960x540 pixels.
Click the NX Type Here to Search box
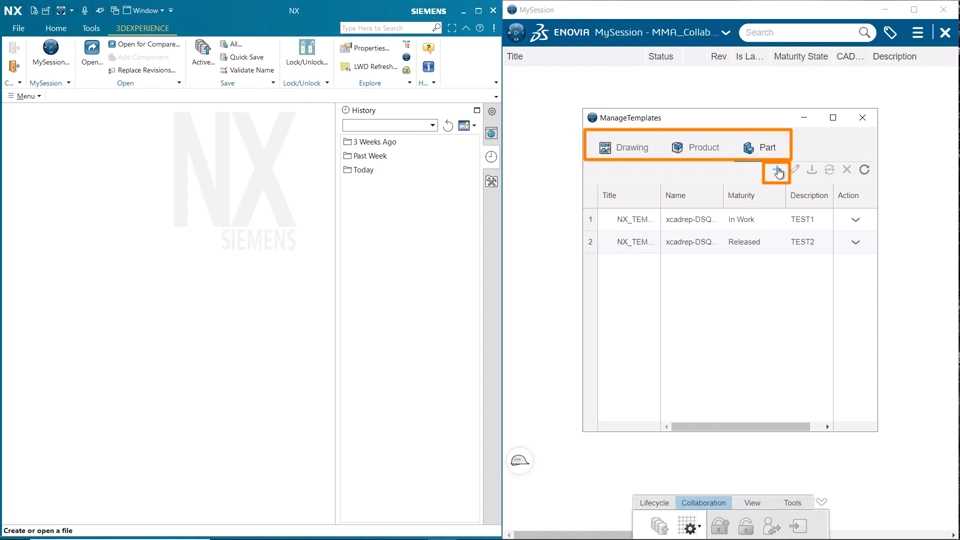click(386, 28)
